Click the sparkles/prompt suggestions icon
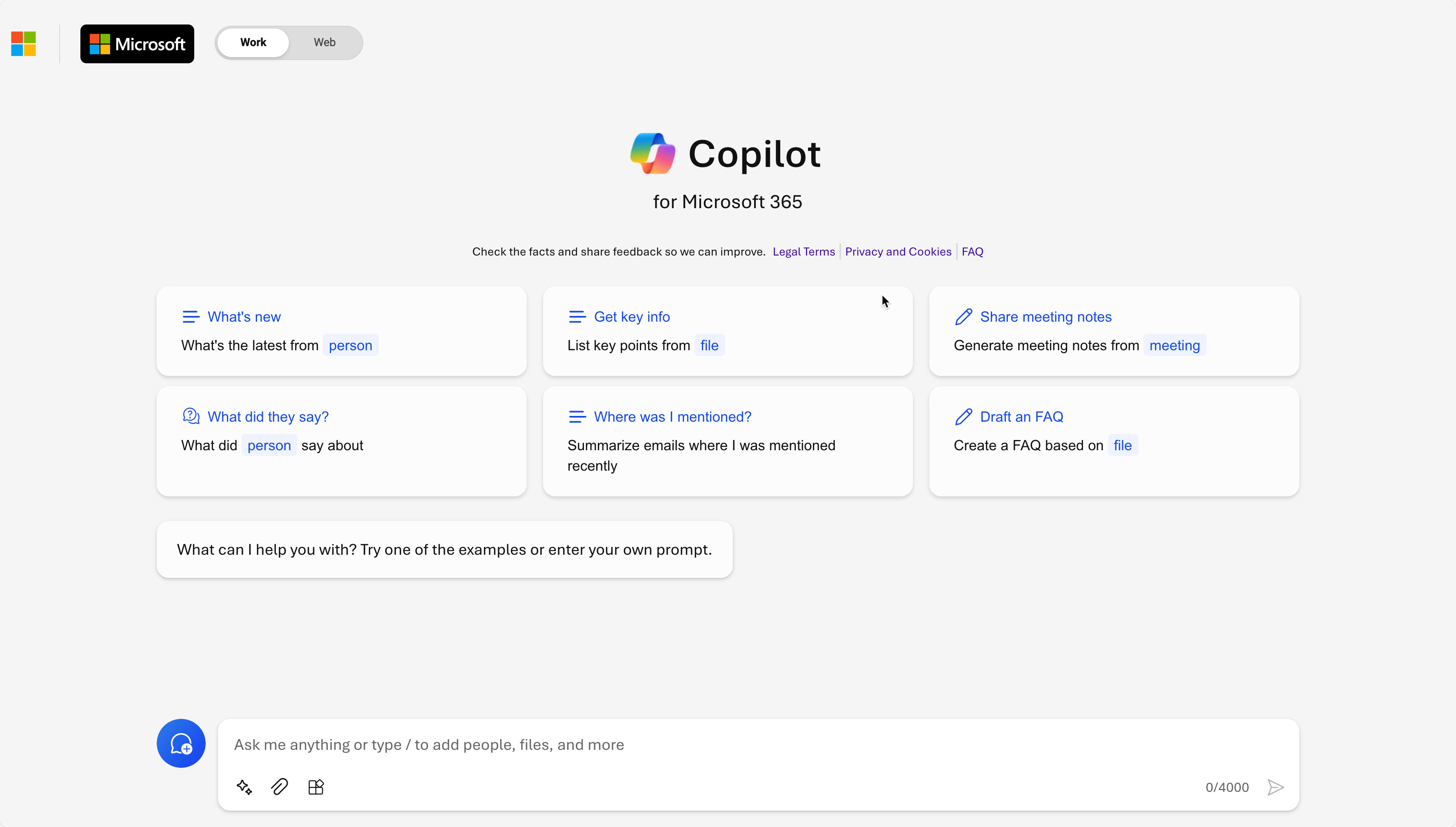 coord(244,786)
